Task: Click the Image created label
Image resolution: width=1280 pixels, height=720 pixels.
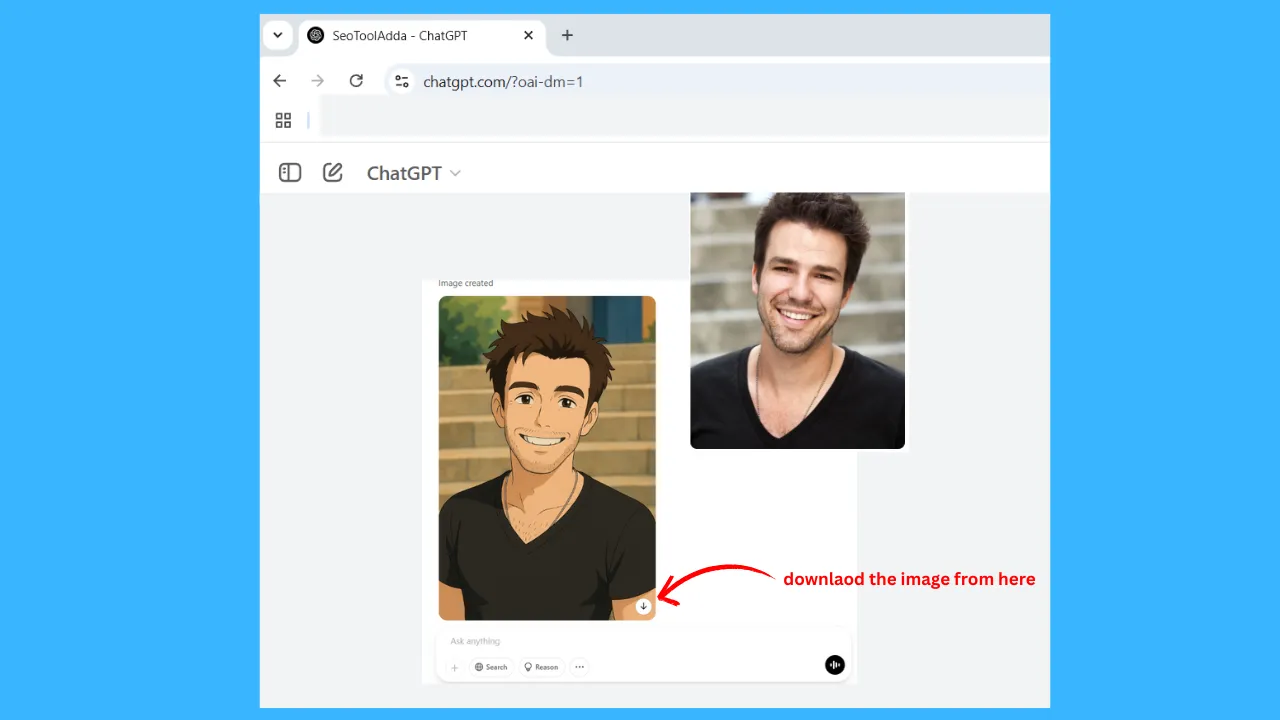Action: coord(465,283)
